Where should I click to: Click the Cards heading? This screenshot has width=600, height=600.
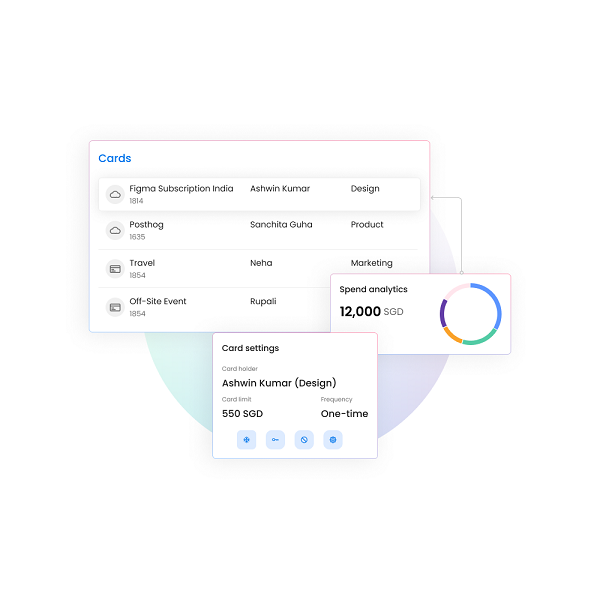(115, 158)
